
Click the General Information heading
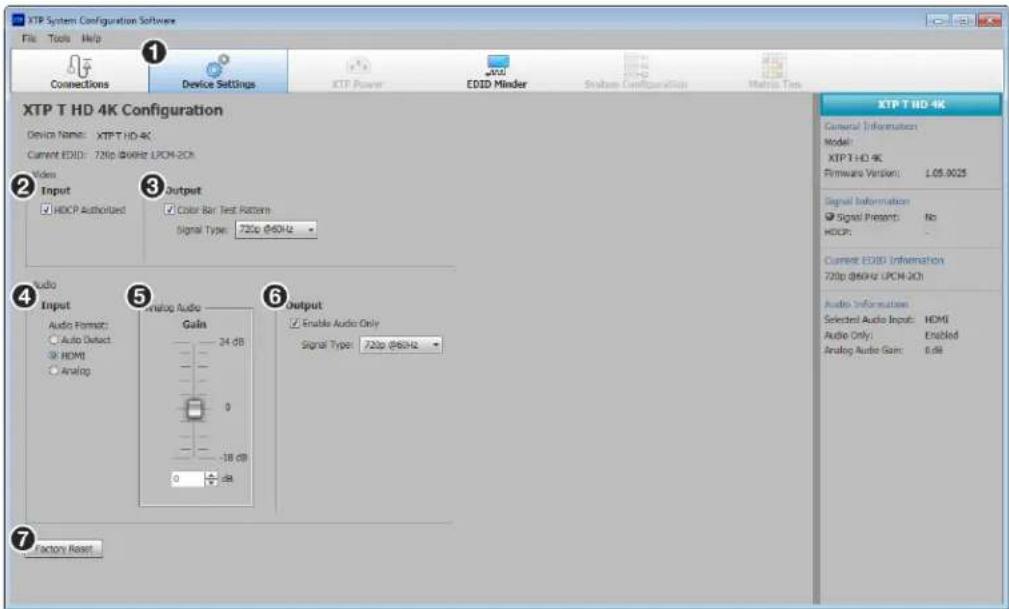point(871,127)
